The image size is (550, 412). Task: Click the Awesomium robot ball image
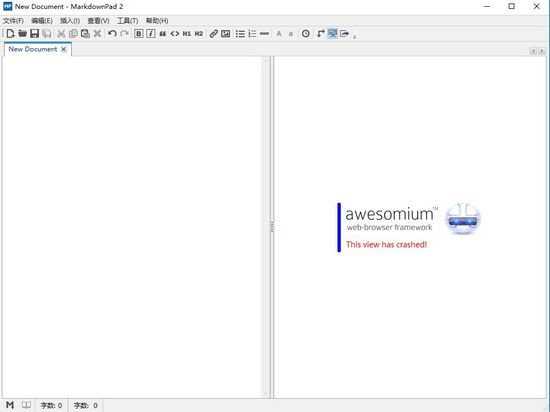click(x=463, y=218)
